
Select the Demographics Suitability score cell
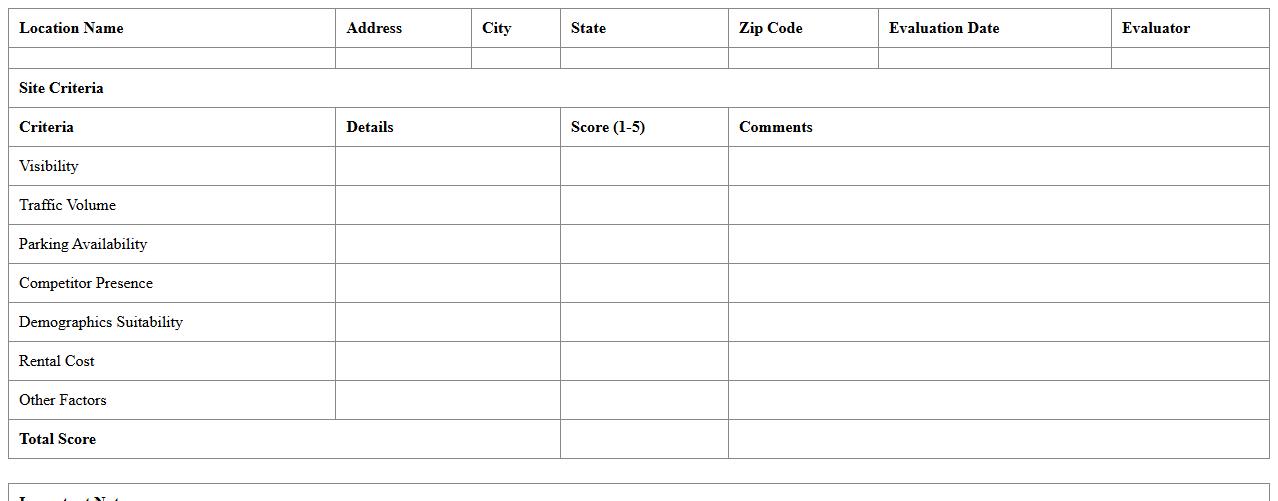click(644, 322)
